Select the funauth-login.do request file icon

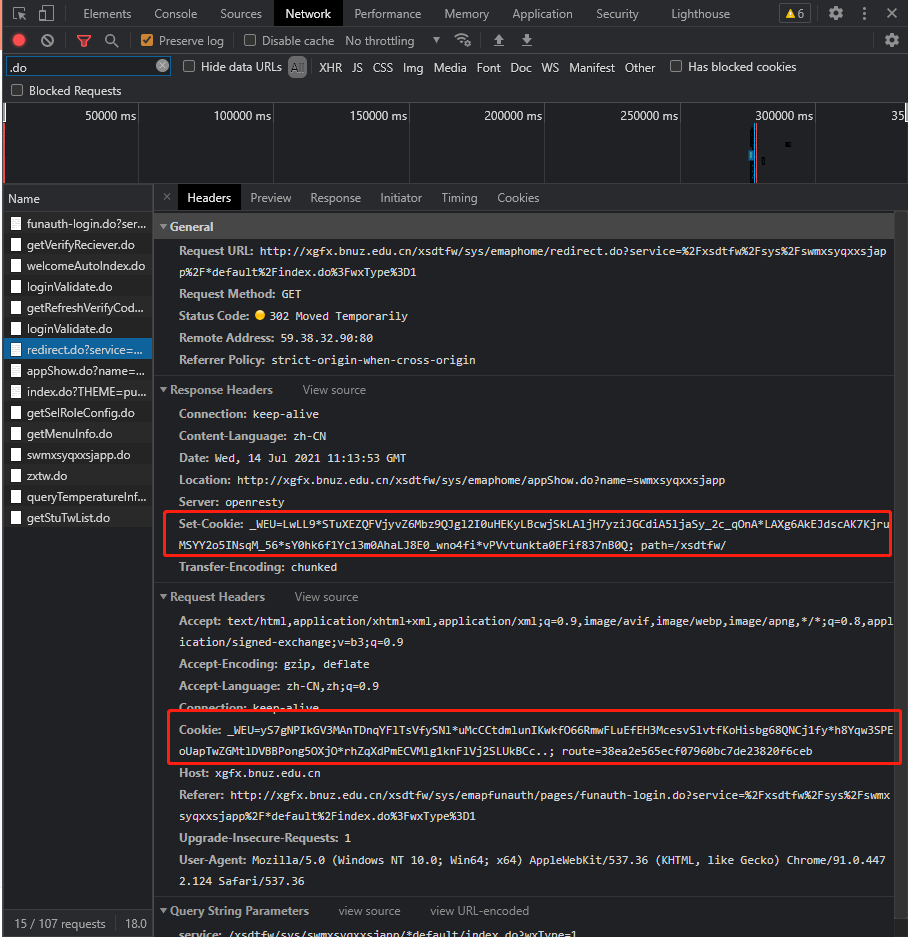click(16, 224)
